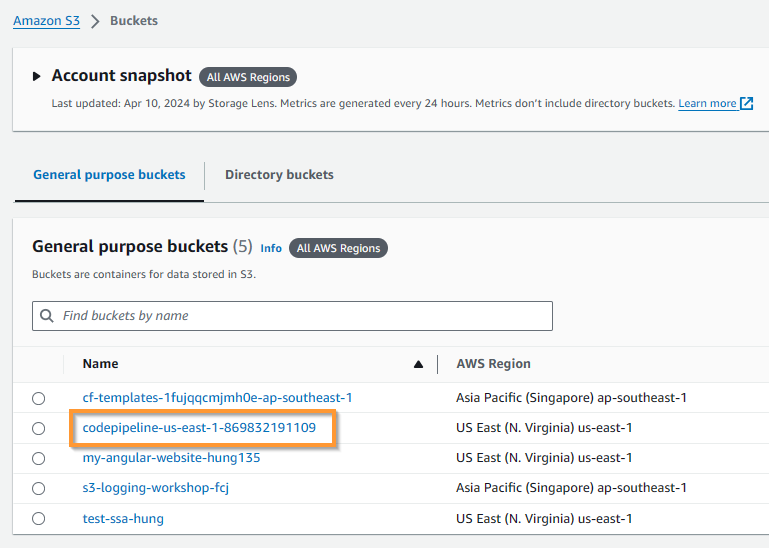Open the General purpose buckets tab

pos(109,175)
